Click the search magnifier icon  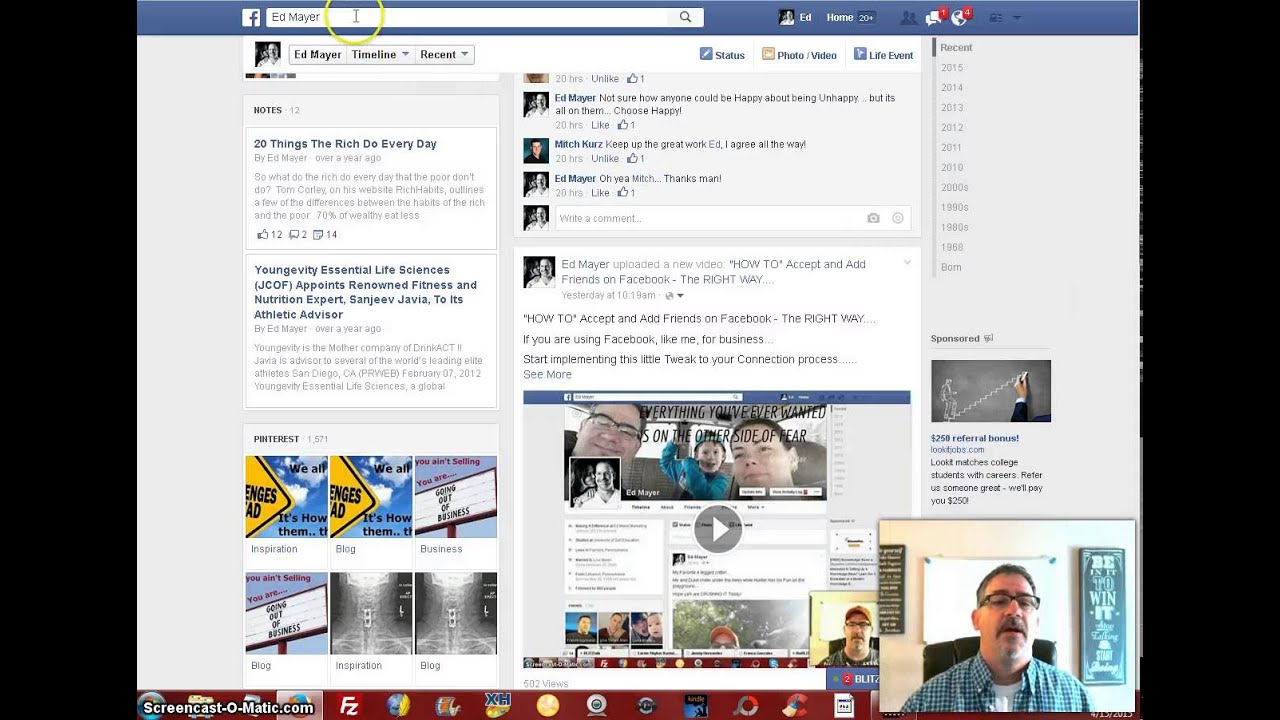click(685, 17)
